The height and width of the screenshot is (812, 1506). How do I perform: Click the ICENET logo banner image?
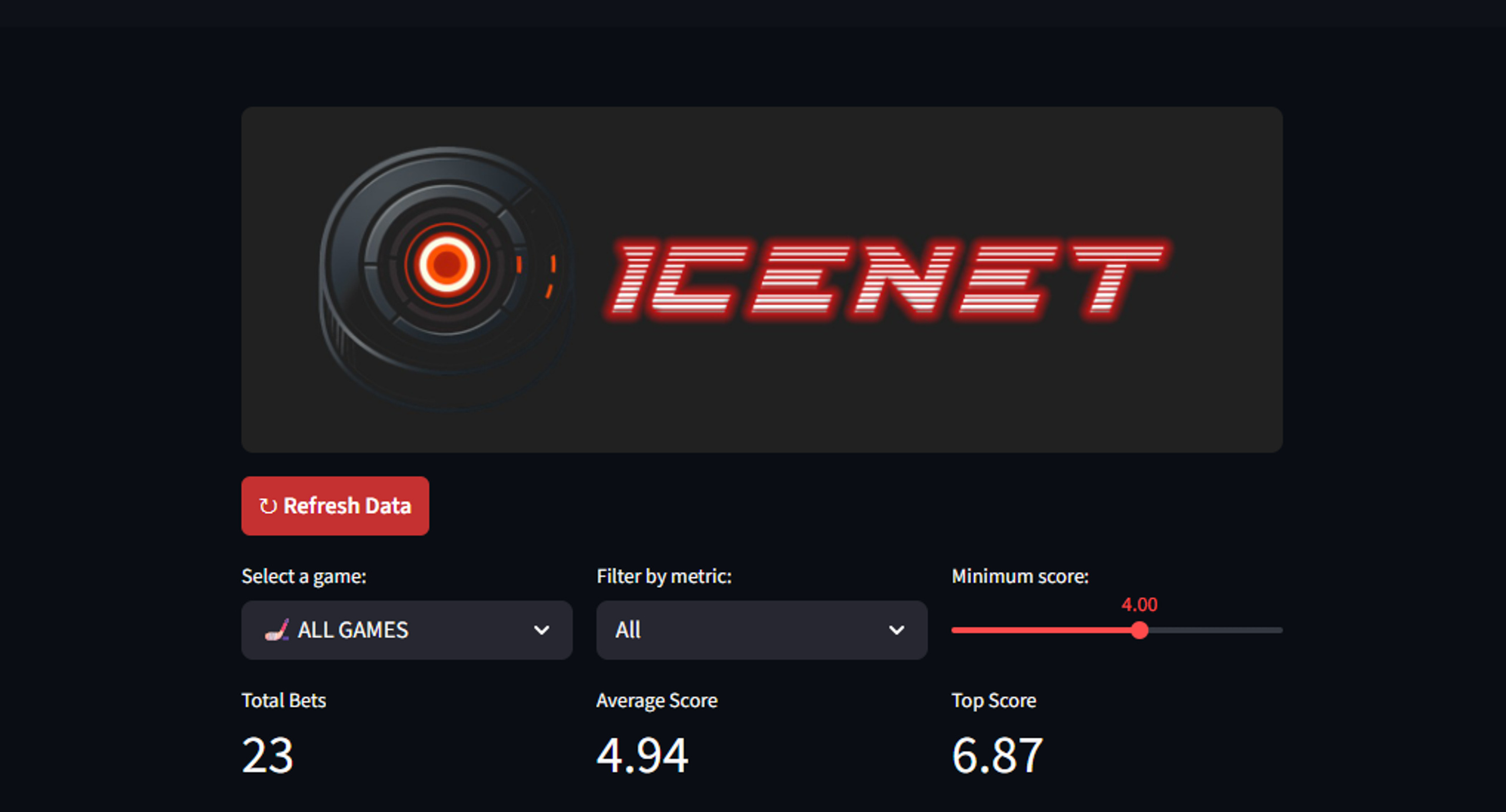pos(762,279)
